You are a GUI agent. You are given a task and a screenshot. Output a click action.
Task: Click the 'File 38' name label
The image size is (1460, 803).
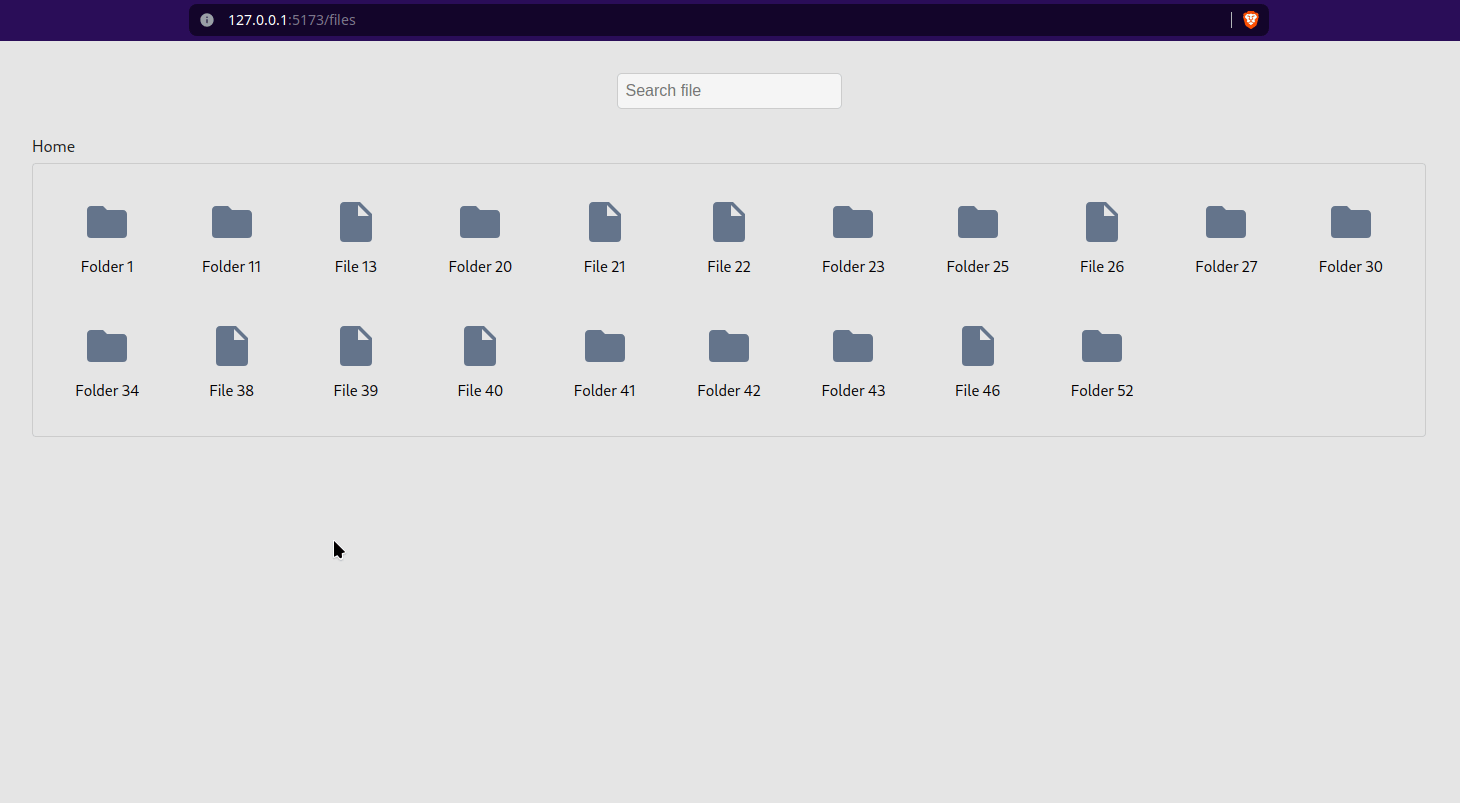click(232, 391)
